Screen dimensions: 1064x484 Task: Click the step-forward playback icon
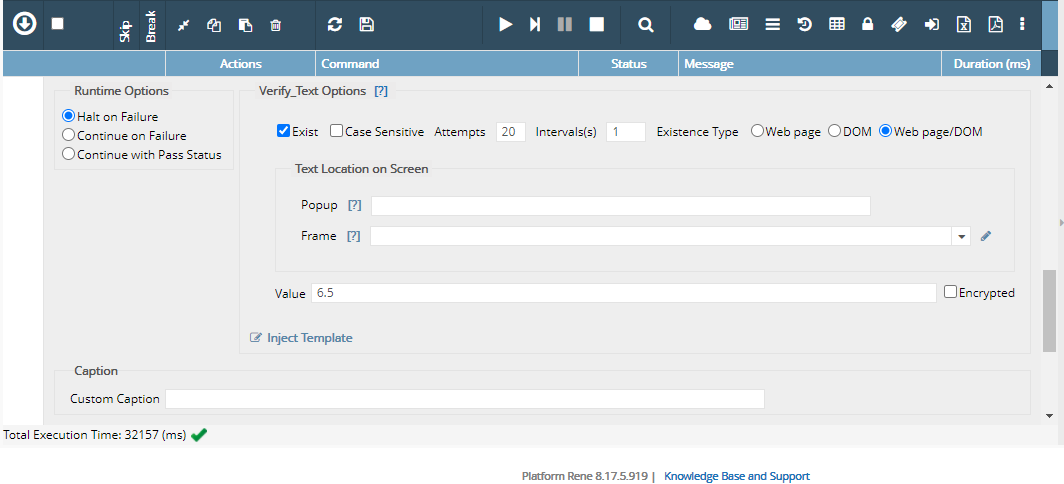coord(535,24)
